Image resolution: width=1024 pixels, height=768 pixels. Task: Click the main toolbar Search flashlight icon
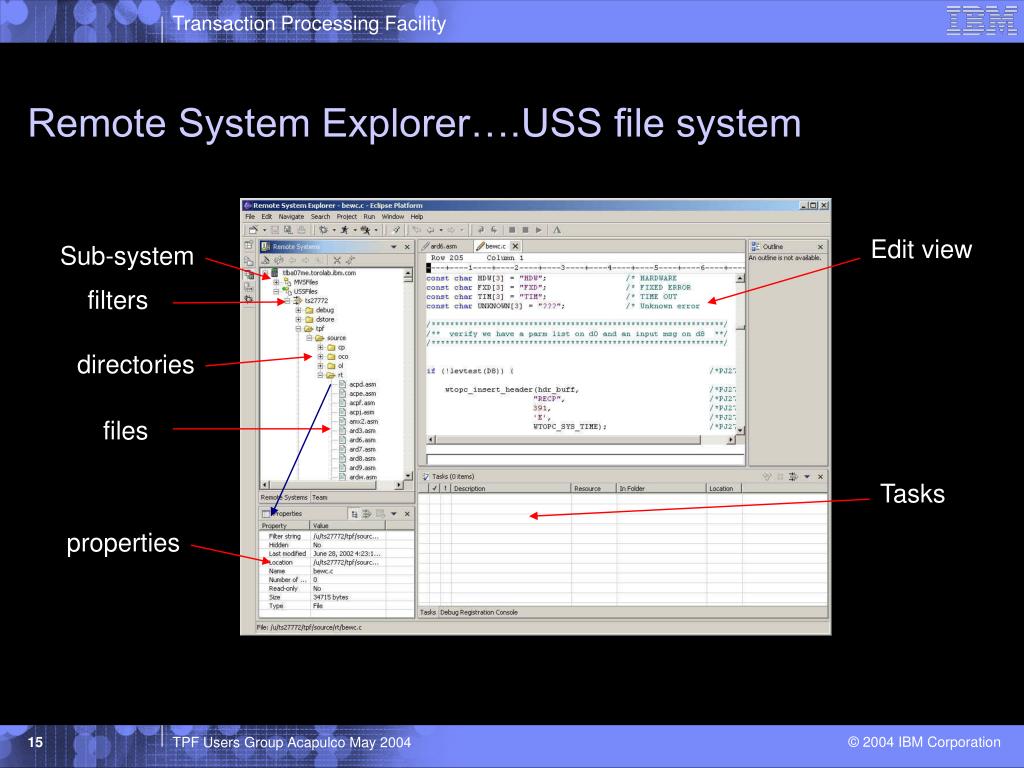tap(396, 230)
